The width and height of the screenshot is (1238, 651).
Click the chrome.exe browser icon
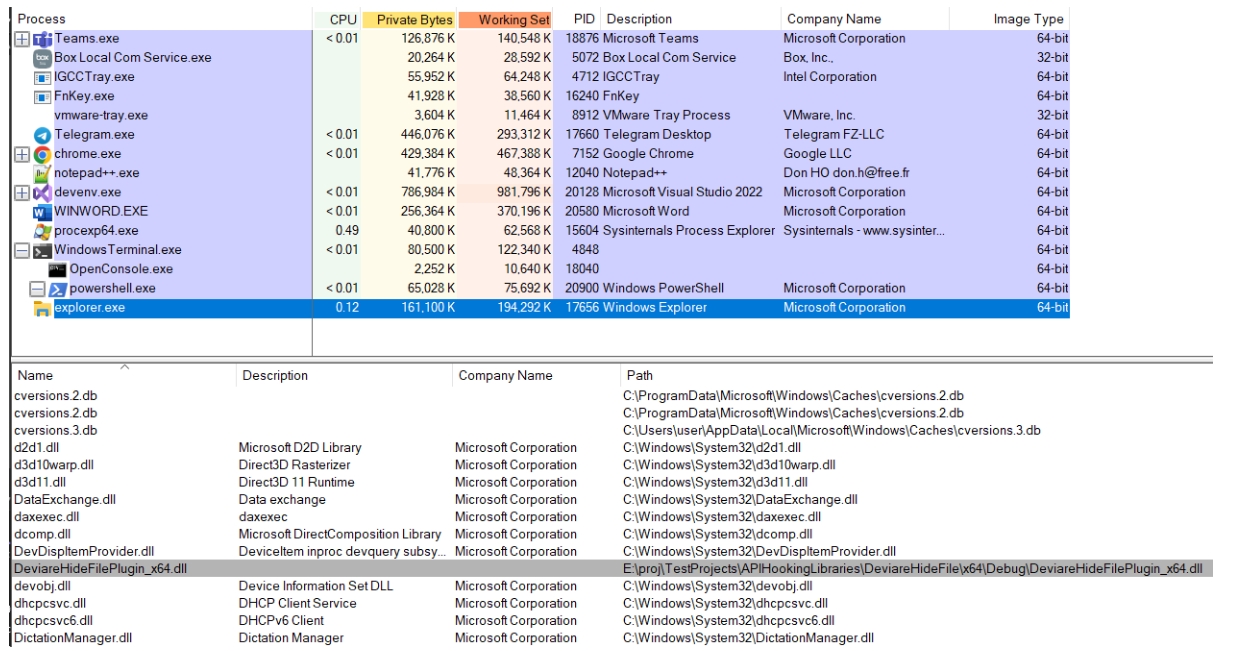coord(42,154)
